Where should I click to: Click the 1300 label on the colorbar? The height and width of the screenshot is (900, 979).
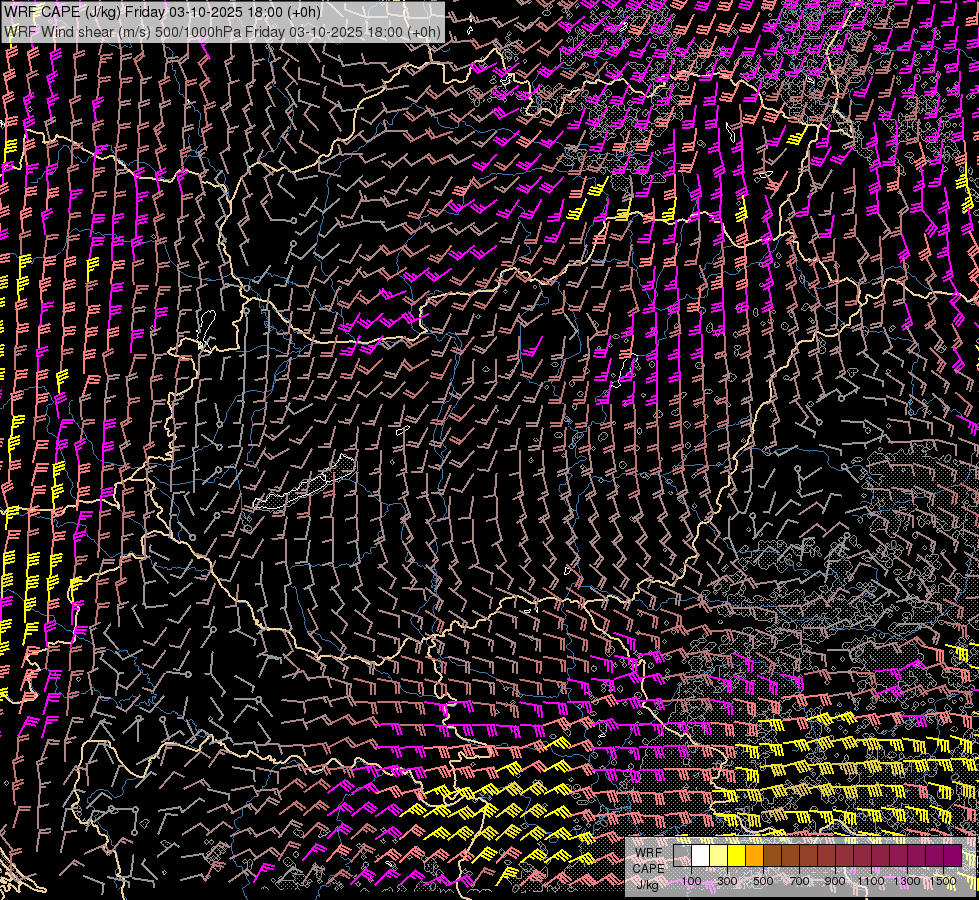click(907, 881)
